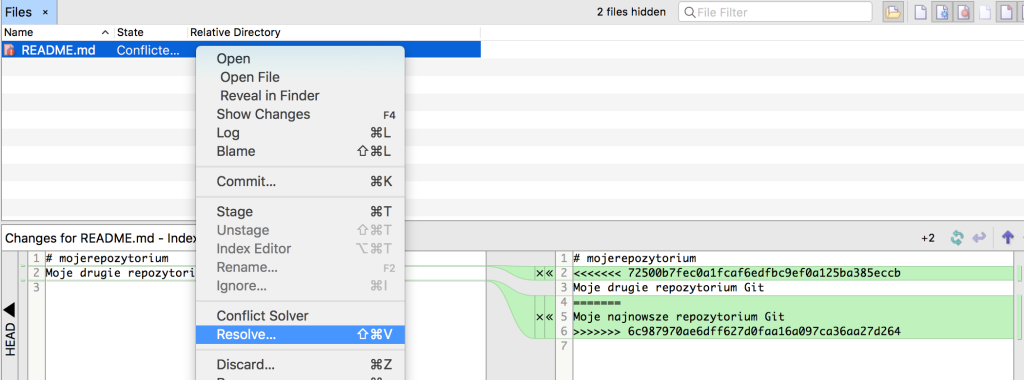Click the upper green change marker in right strip
The height and width of the screenshot is (380, 1024).
click(x=1019, y=273)
